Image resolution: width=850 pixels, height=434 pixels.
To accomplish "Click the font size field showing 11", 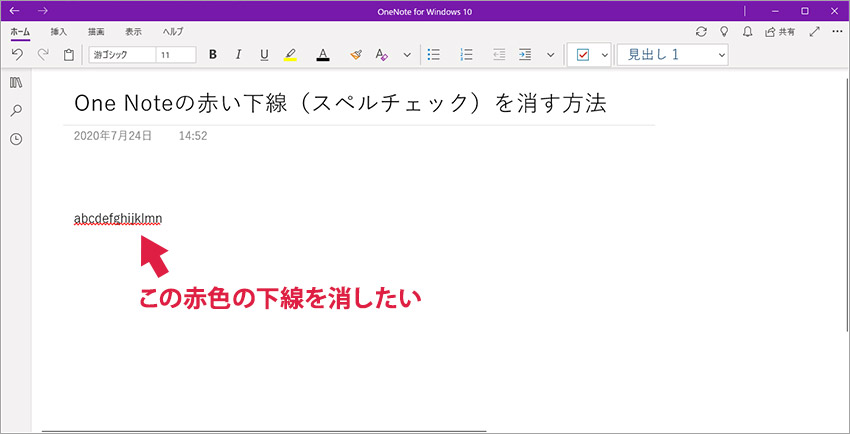I will coord(176,55).
